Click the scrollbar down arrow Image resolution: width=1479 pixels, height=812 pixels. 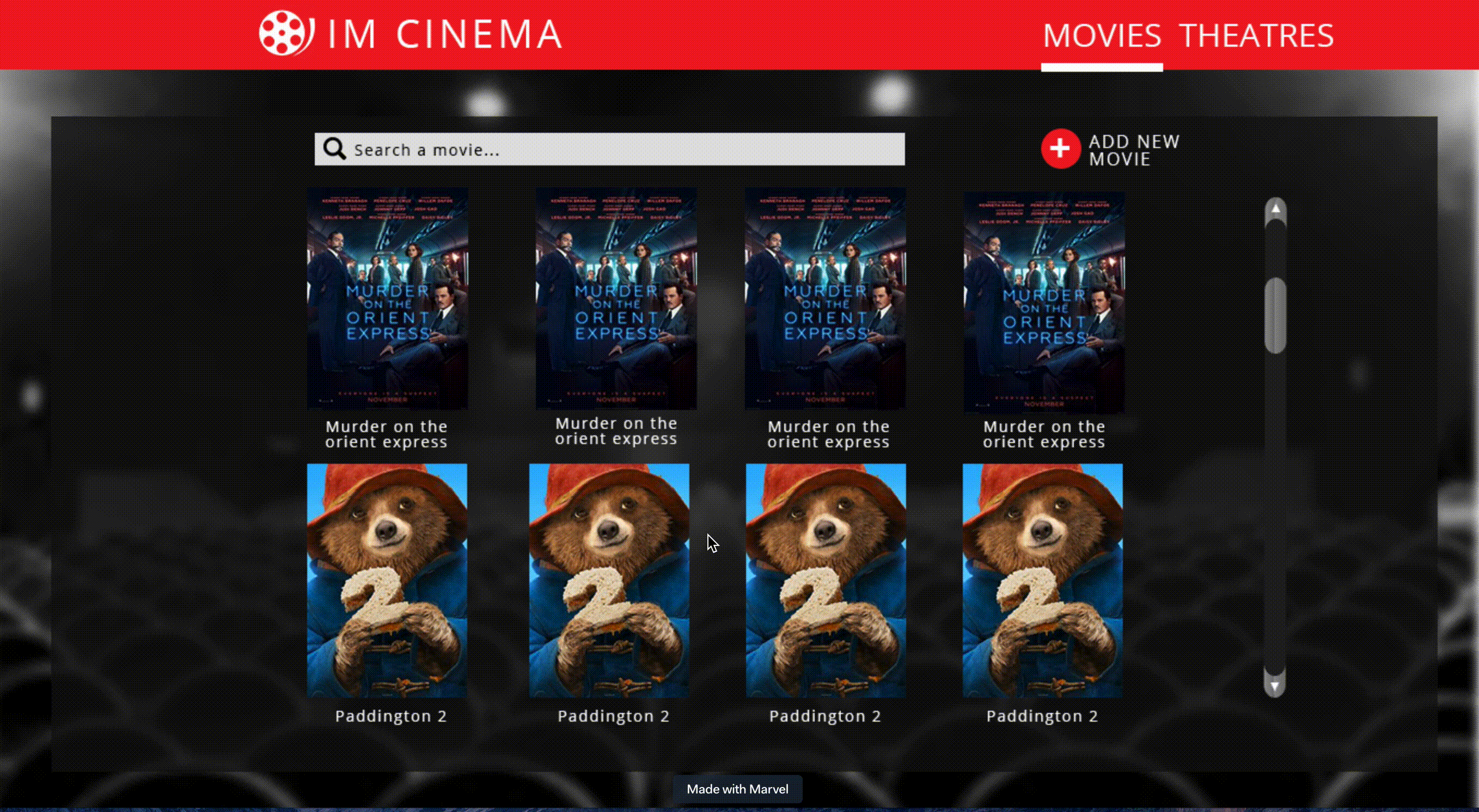1275,686
